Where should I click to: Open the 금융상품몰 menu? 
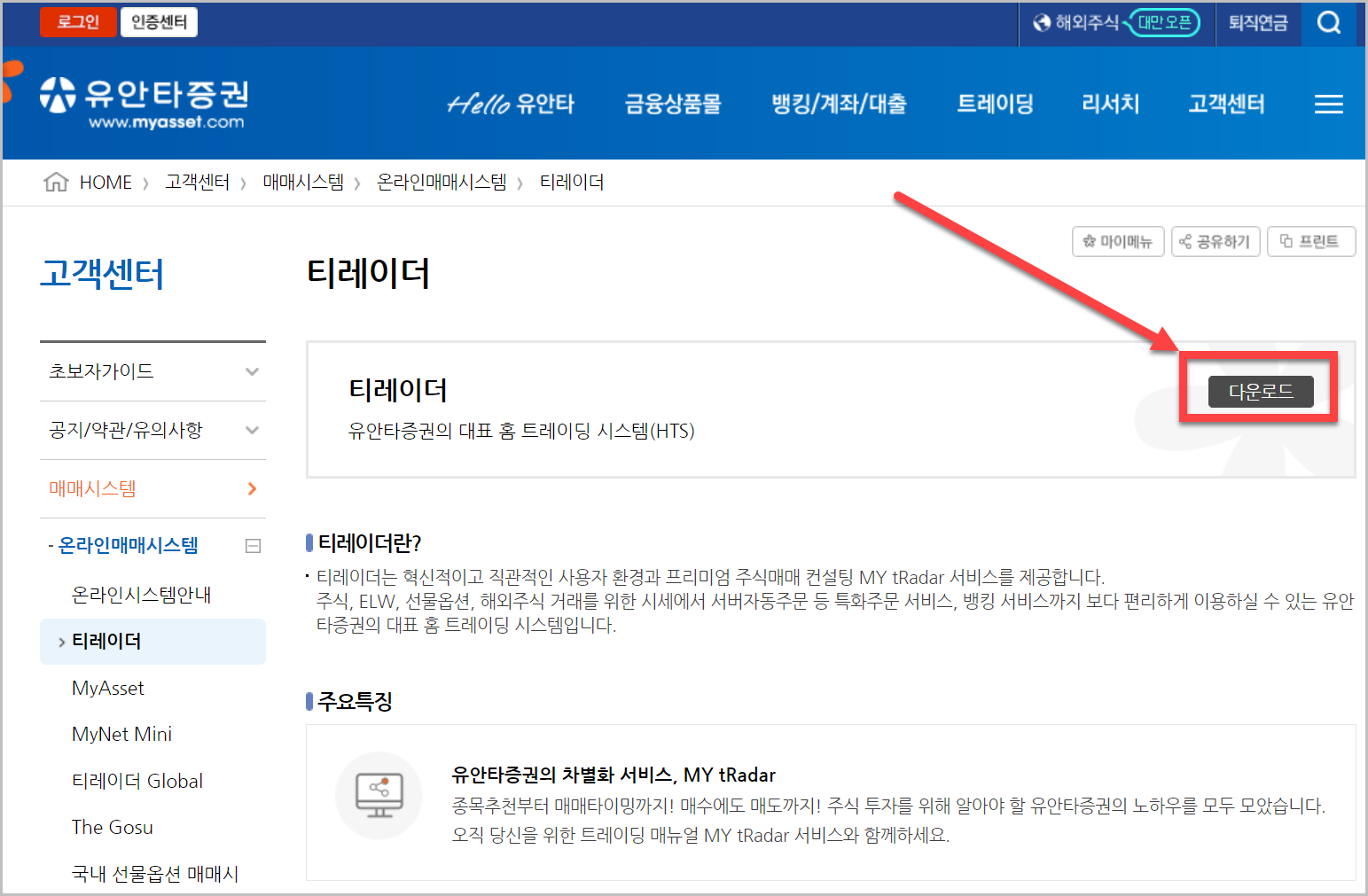tap(673, 104)
